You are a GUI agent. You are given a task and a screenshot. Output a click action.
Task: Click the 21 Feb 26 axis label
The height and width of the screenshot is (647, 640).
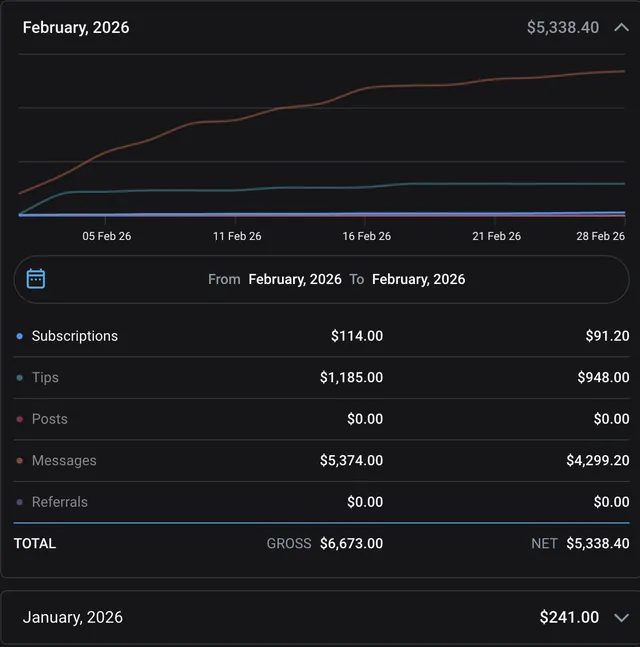click(x=496, y=236)
